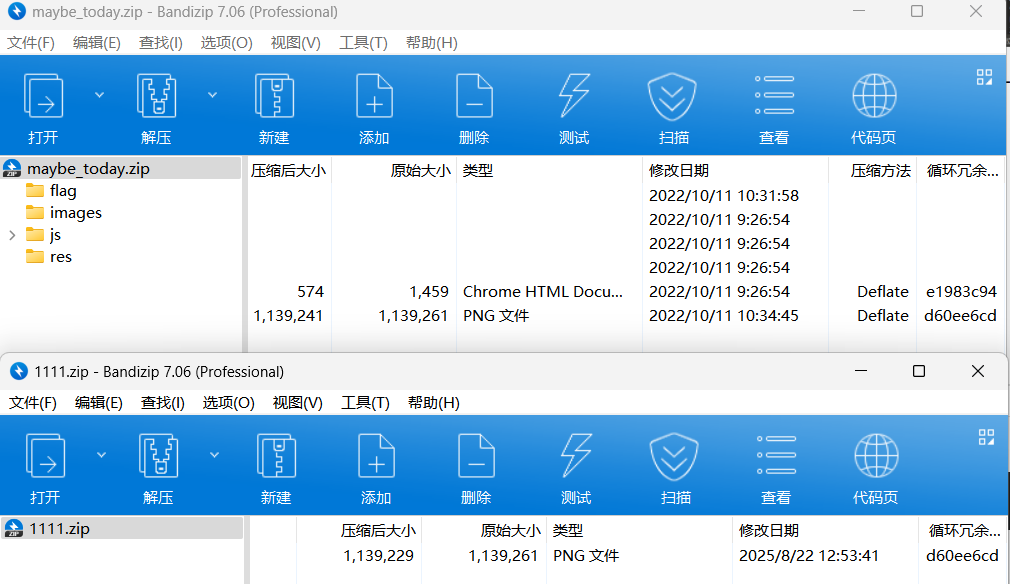Open dropdown arrow beside 打开 in maybe_today.zip window

click(x=99, y=95)
